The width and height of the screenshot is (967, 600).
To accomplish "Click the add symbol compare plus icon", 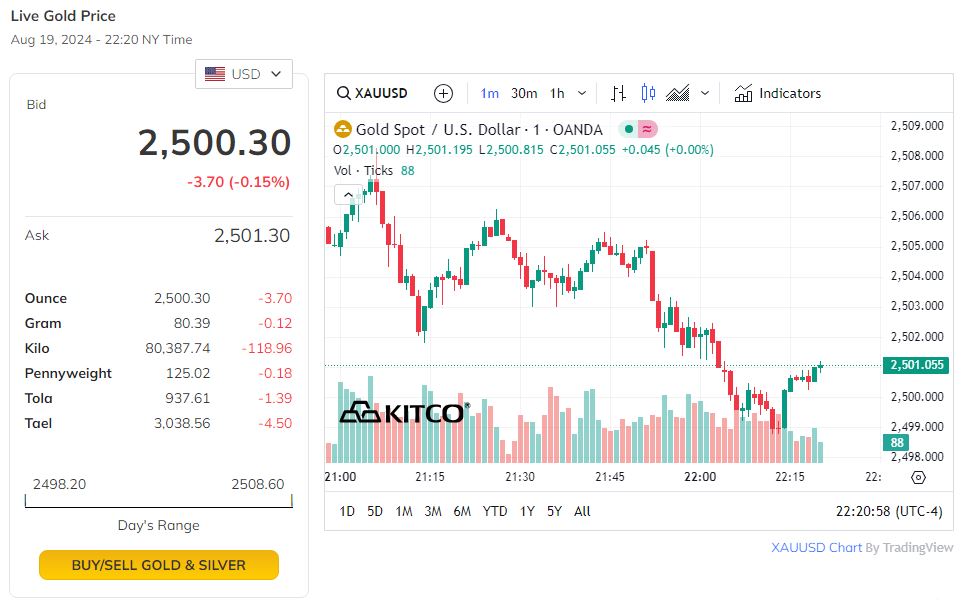I will tap(444, 93).
